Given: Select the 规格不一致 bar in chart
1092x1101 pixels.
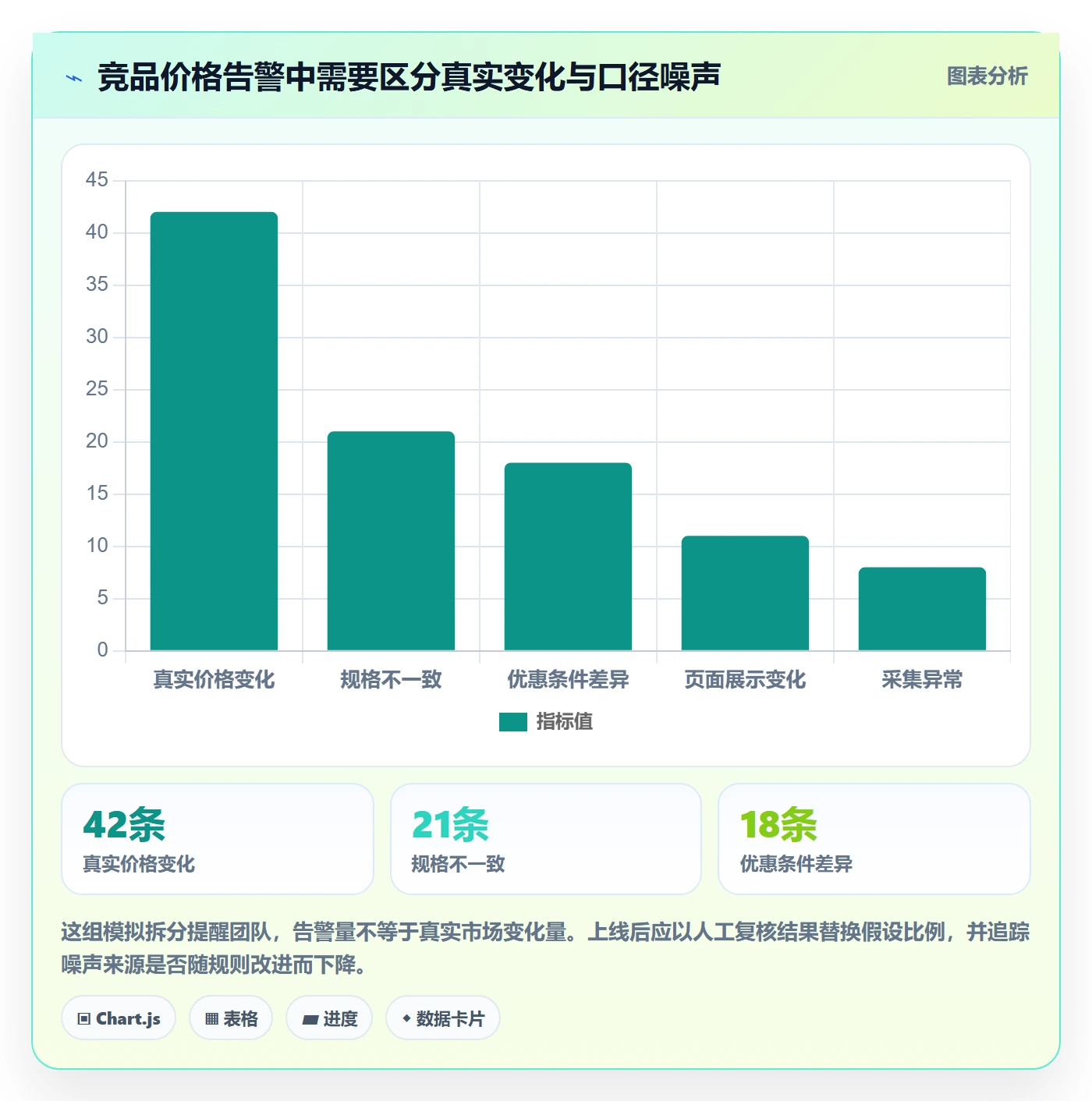Looking at the screenshot, I should tap(391, 540).
